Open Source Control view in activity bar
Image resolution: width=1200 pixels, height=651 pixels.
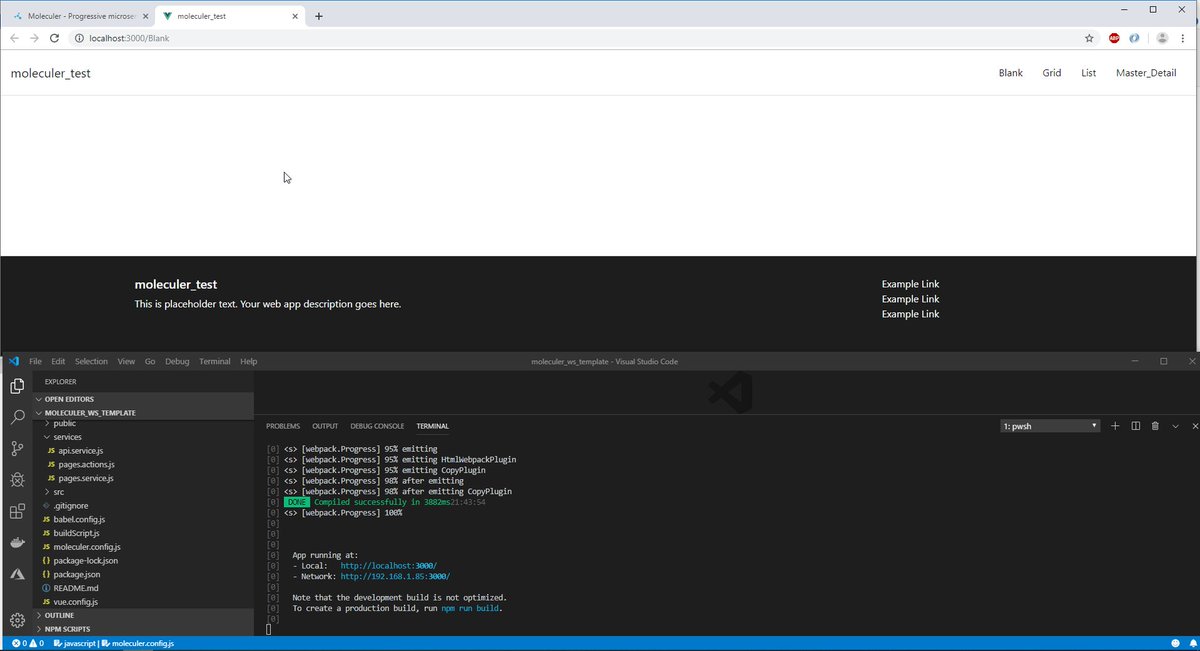(17, 448)
